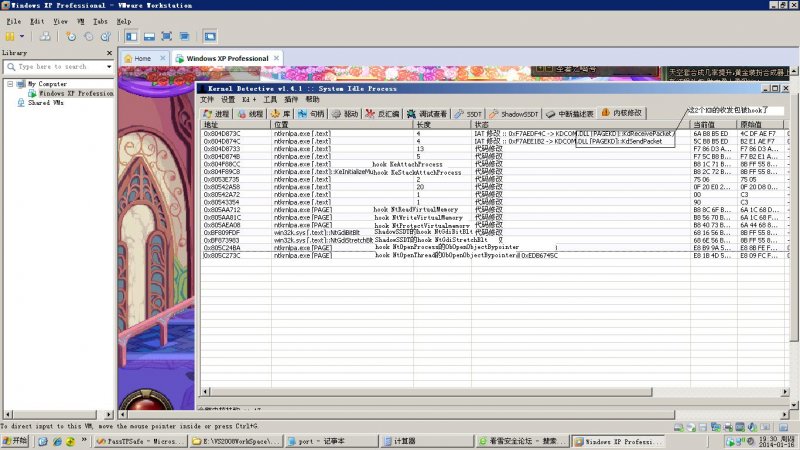Screen dimensions: 800x450
Task: Take a snapshot of this virtual machine
Action: pyautogui.click(x=71, y=36)
